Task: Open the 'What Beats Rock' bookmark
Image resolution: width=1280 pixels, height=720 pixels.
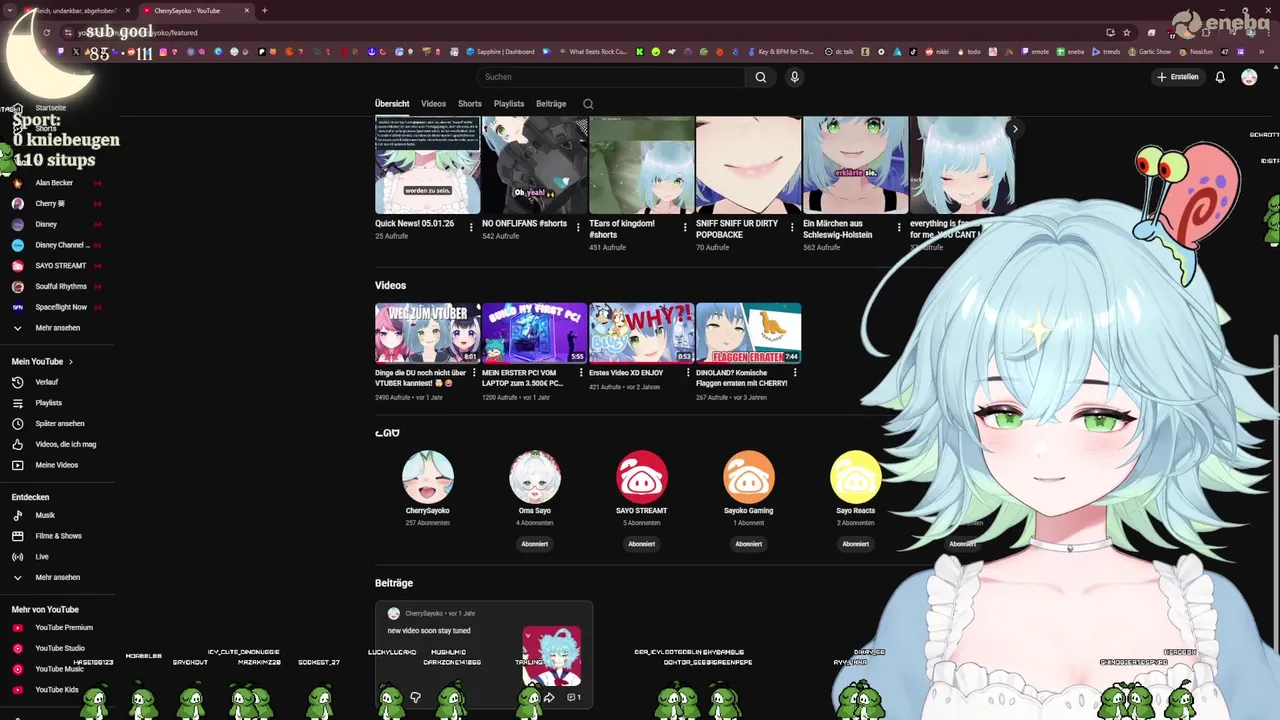Action: (x=593, y=52)
